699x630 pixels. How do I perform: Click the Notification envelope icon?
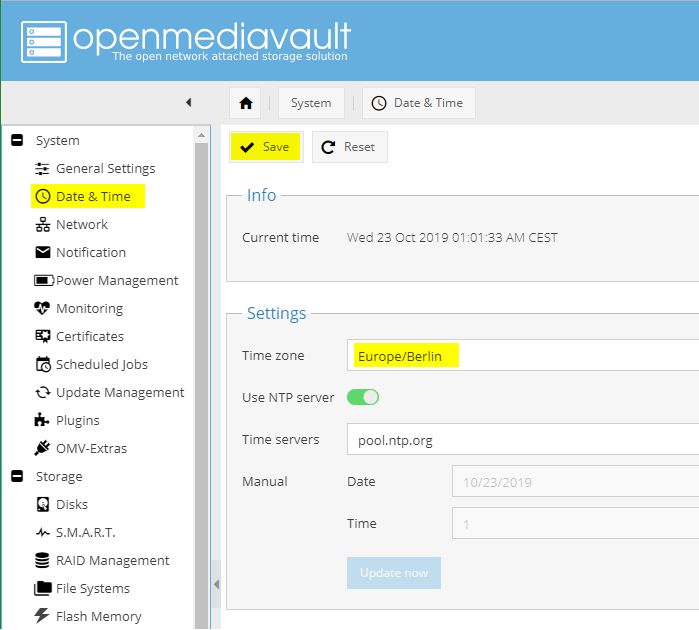(43, 252)
